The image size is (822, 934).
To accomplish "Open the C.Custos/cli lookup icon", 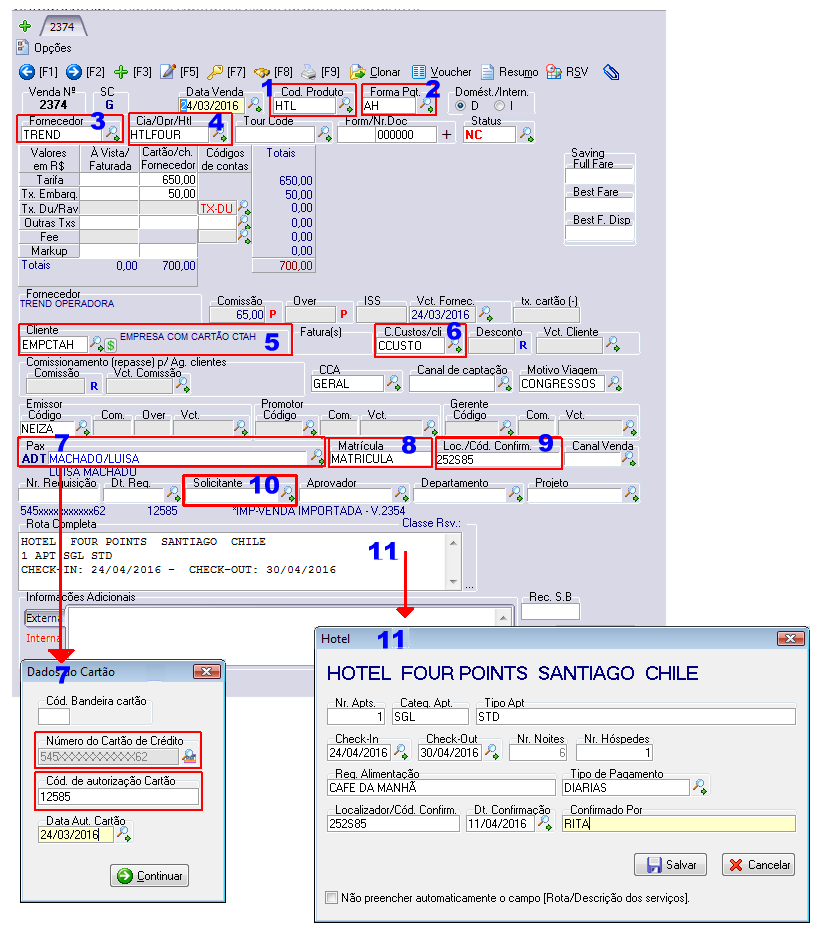I will tap(454, 345).
